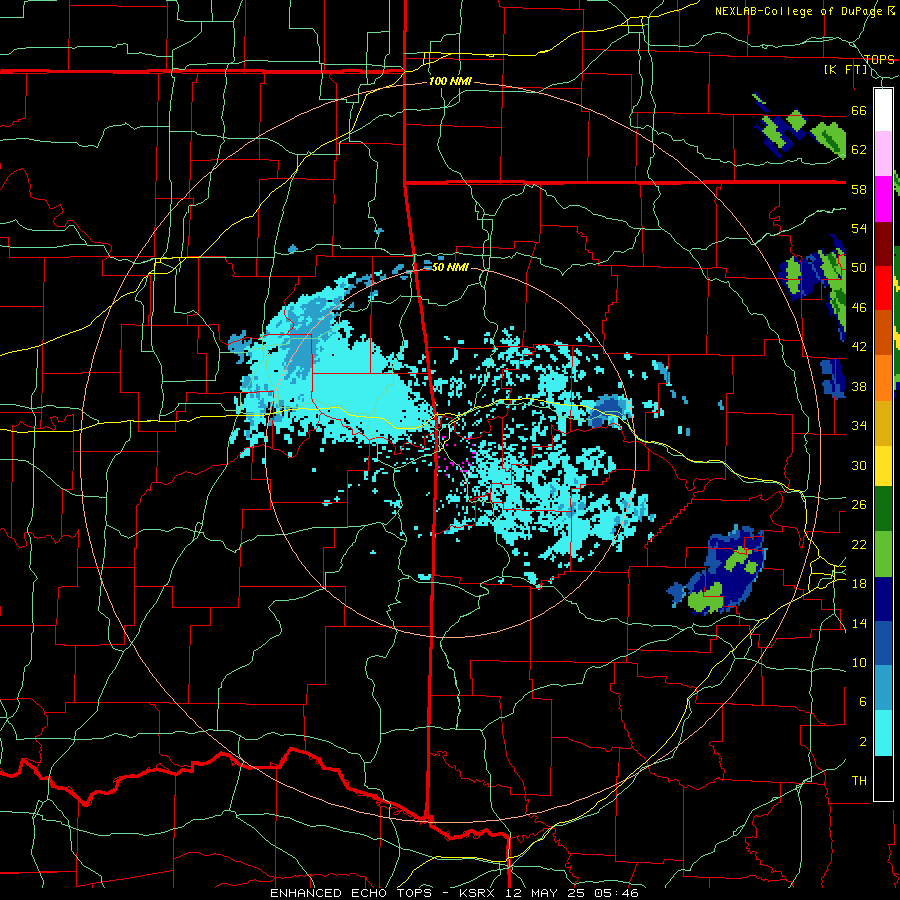This screenshot has width=900, height=900.
Task: Click the medium blue legend band
Action: click(x=883, y=643)
